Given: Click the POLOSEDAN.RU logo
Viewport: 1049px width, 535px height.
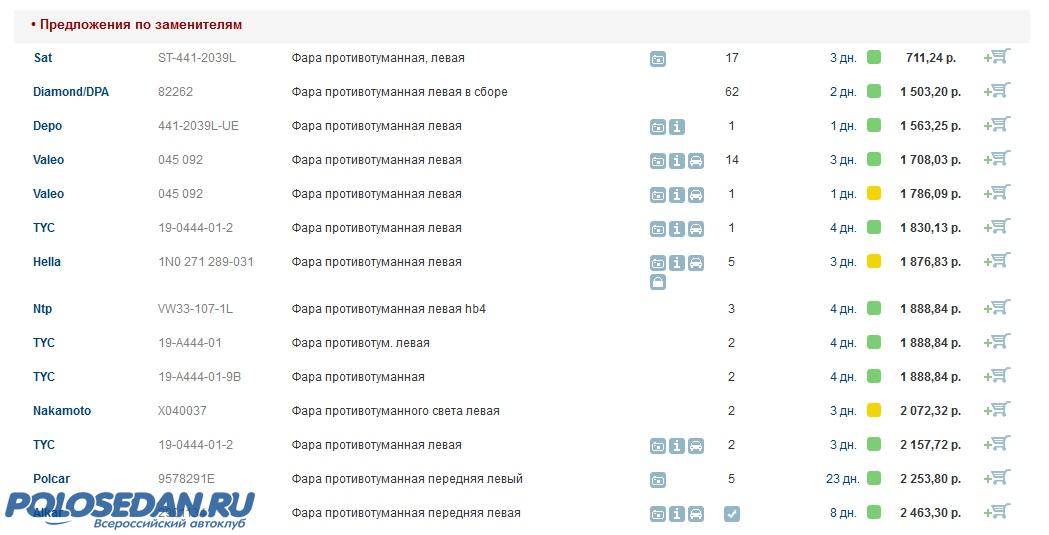Looking at the screenshot, I should tap(128, 507).
